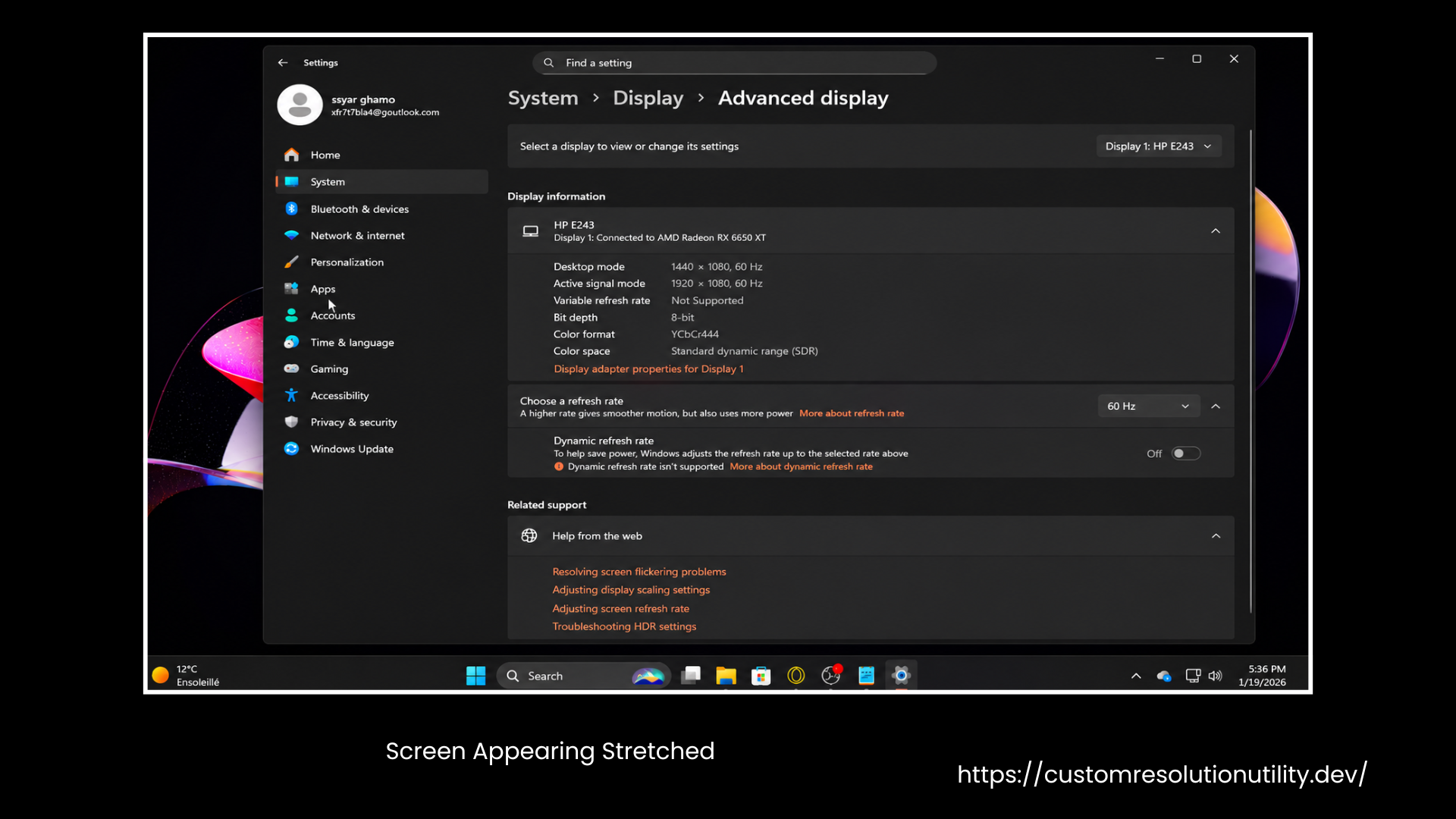This screenshot has height=819, width=1456.
Task: Click the Settings gear on taskbar
Action: pos(901,676)
